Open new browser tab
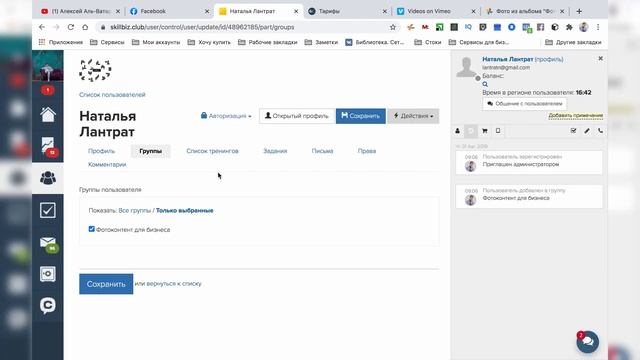The height and width of the screenshot is (360, 640). point(579,11)
